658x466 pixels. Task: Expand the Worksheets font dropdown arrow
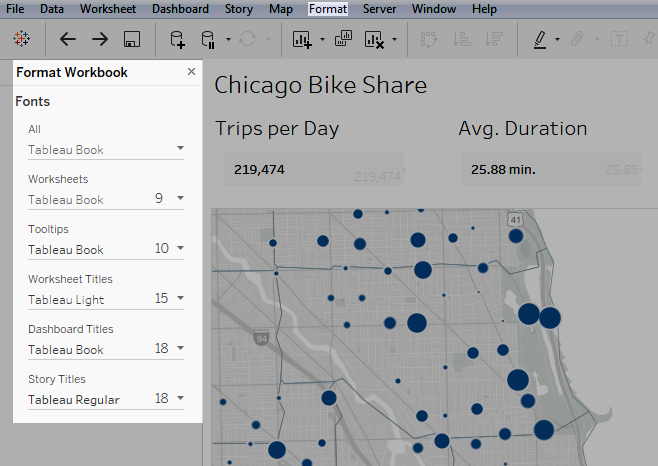click(x=180, y=198)
